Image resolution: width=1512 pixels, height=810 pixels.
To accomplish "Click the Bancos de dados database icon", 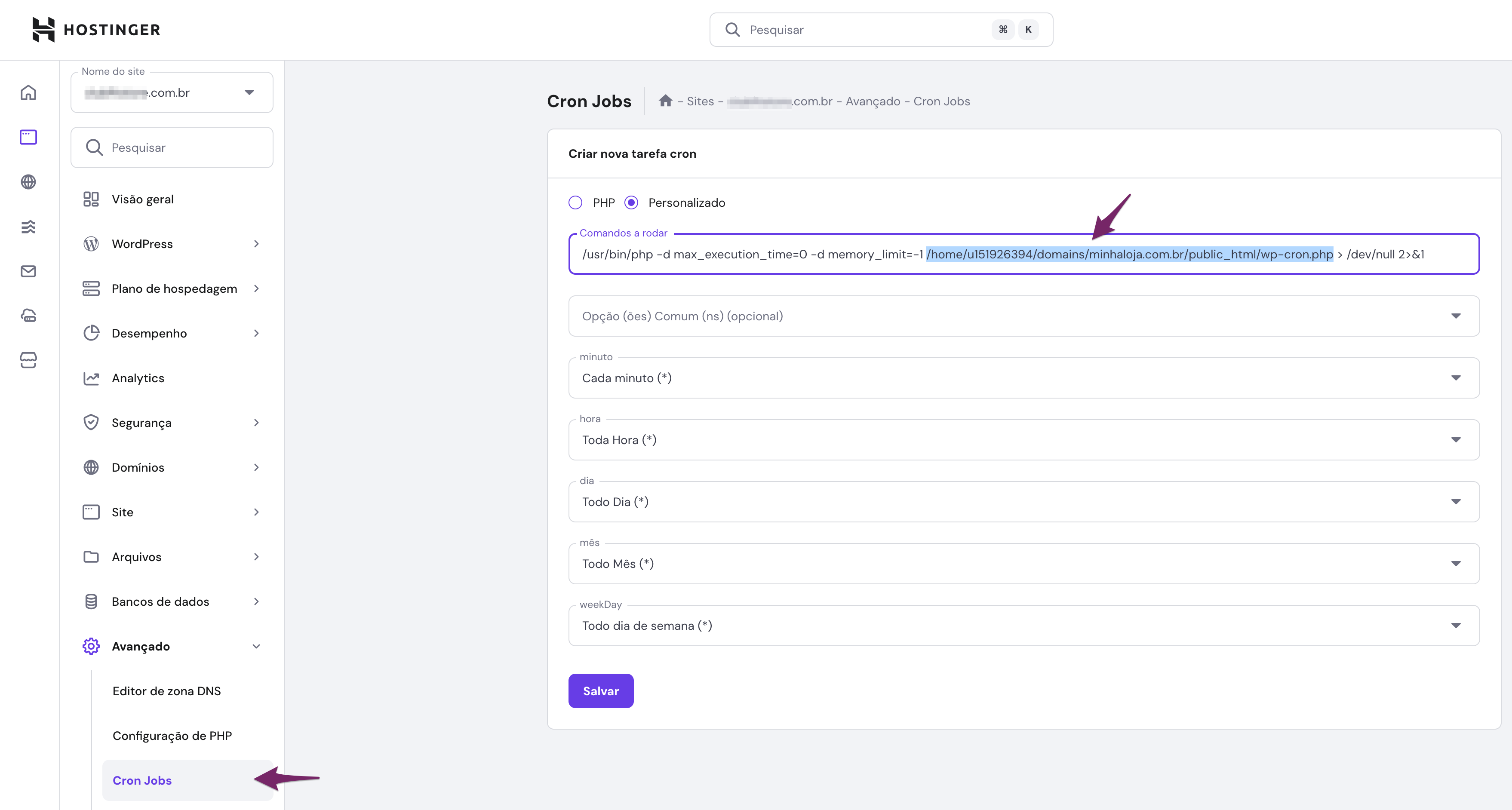I will click(x=91, y=601).
